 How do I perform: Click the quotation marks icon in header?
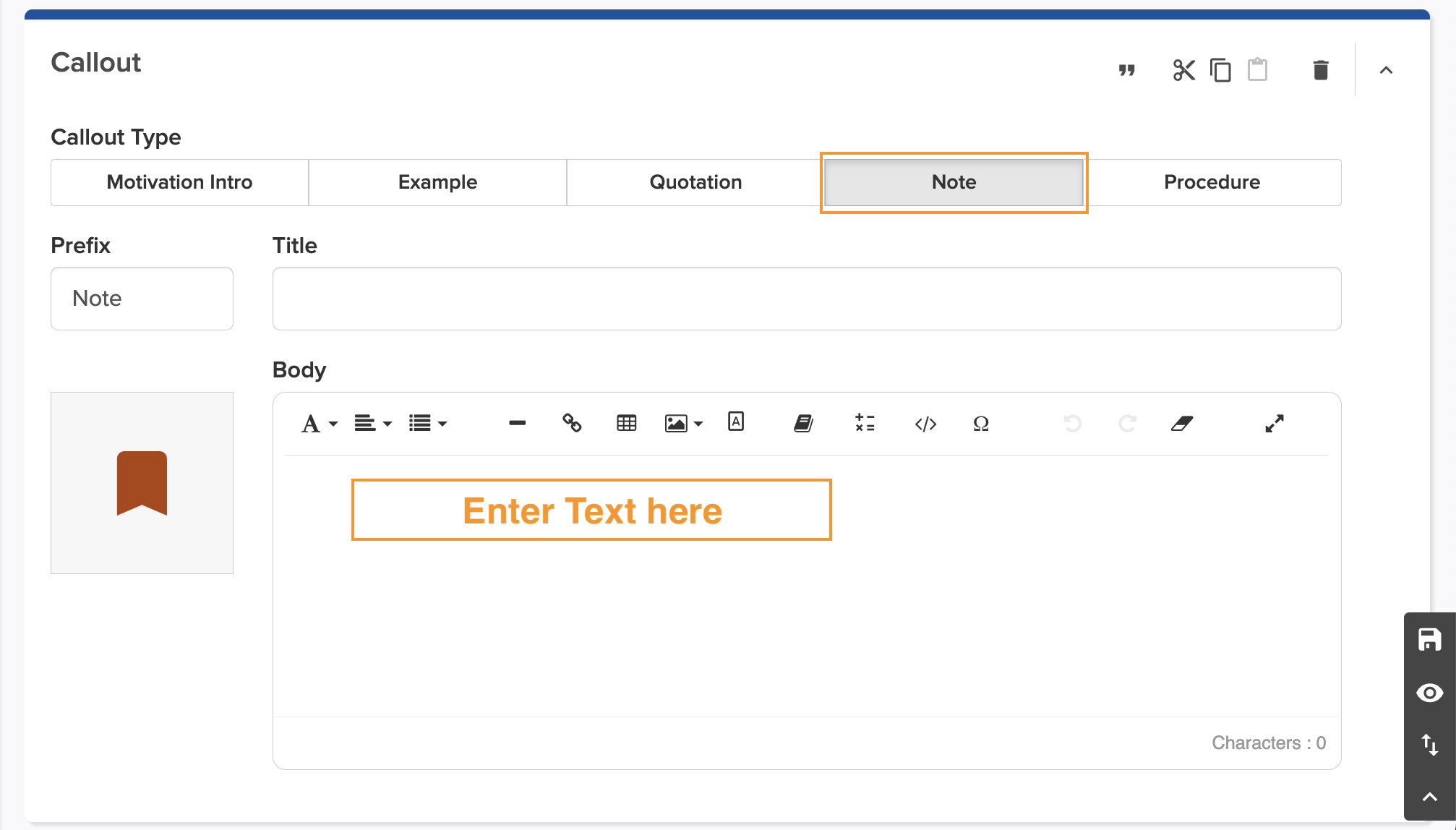1126,70
